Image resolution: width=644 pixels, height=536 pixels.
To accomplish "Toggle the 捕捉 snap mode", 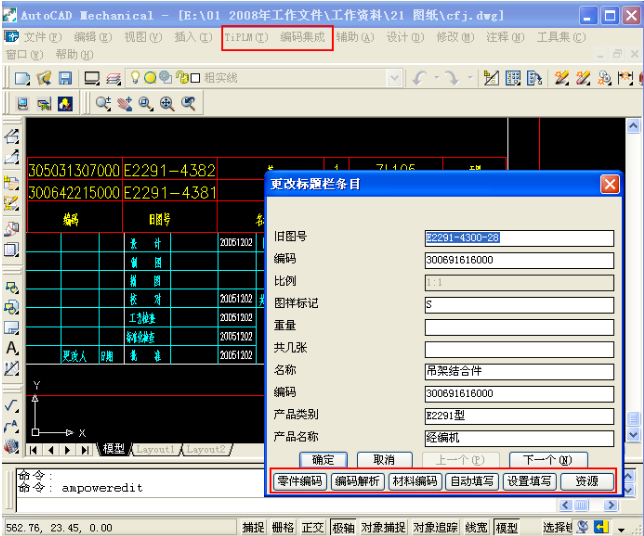I will 254,527.
